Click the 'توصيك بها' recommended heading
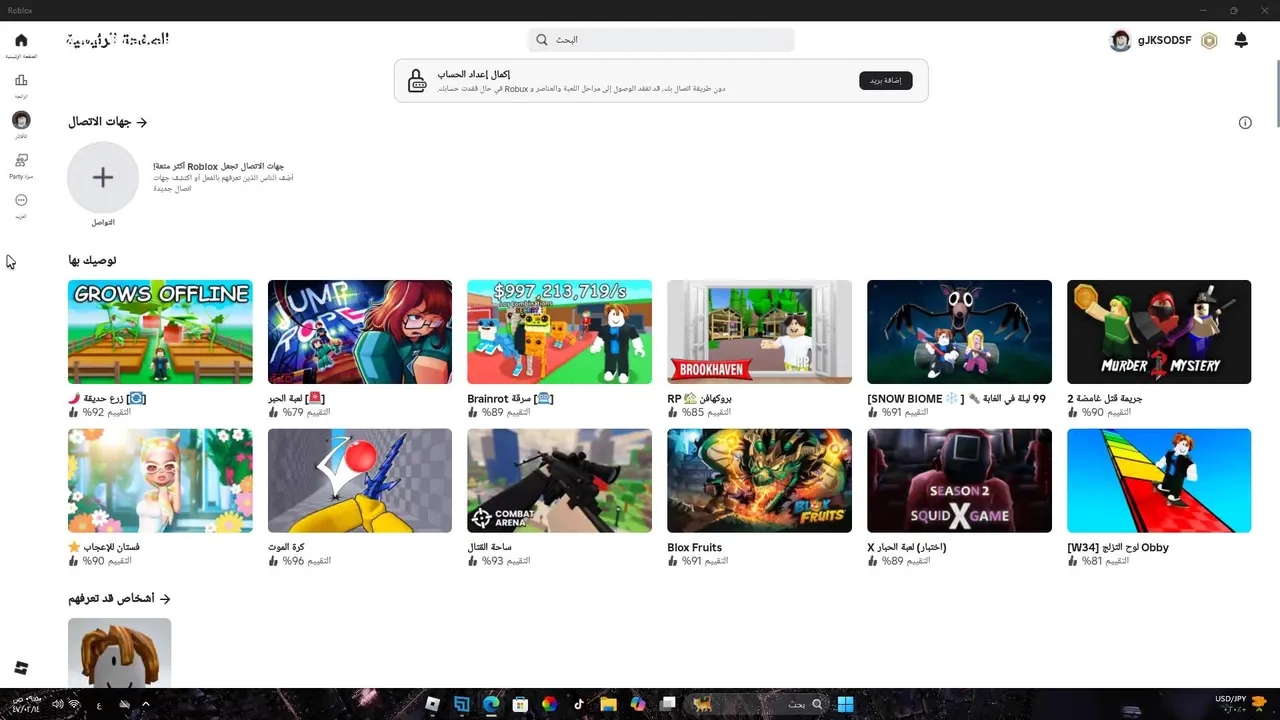 pyautogui.click(x=92, y=260)
